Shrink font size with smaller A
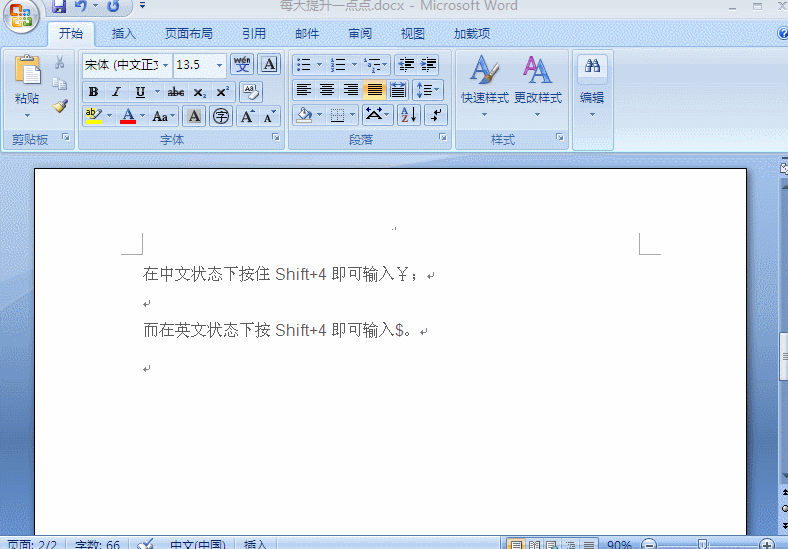Screen dimensions: 788x549 [x=269, y=117]
